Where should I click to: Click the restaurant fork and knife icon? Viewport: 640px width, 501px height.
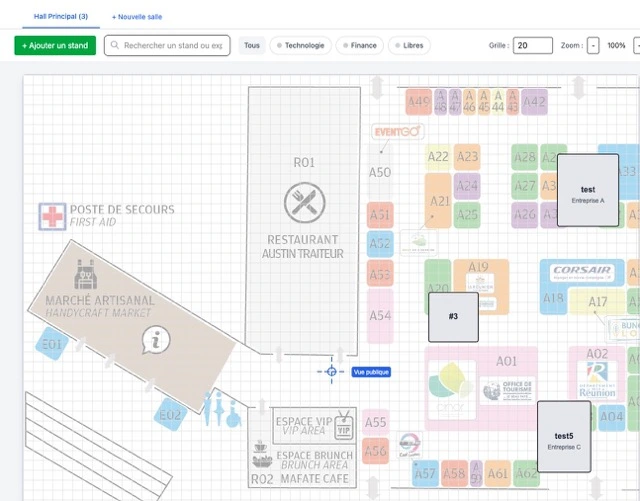304,203
